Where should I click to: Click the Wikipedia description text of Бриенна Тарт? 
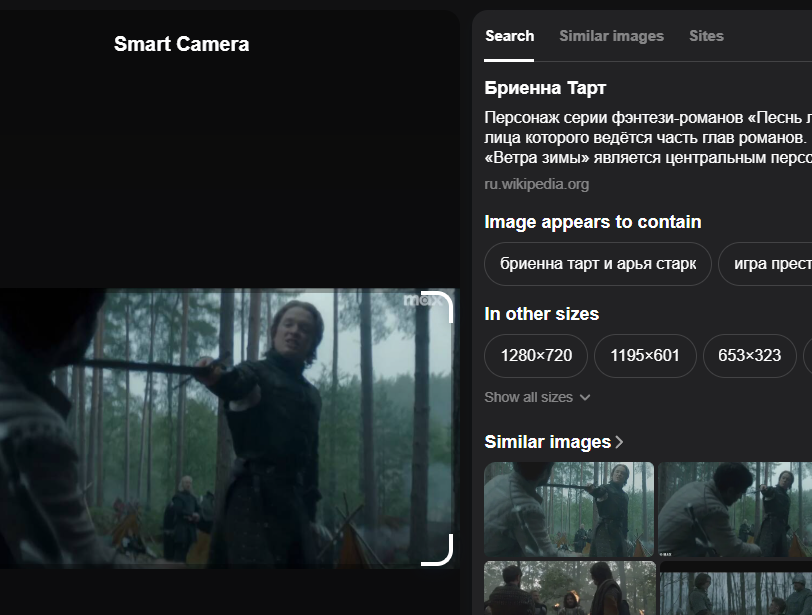coord(648,137)
